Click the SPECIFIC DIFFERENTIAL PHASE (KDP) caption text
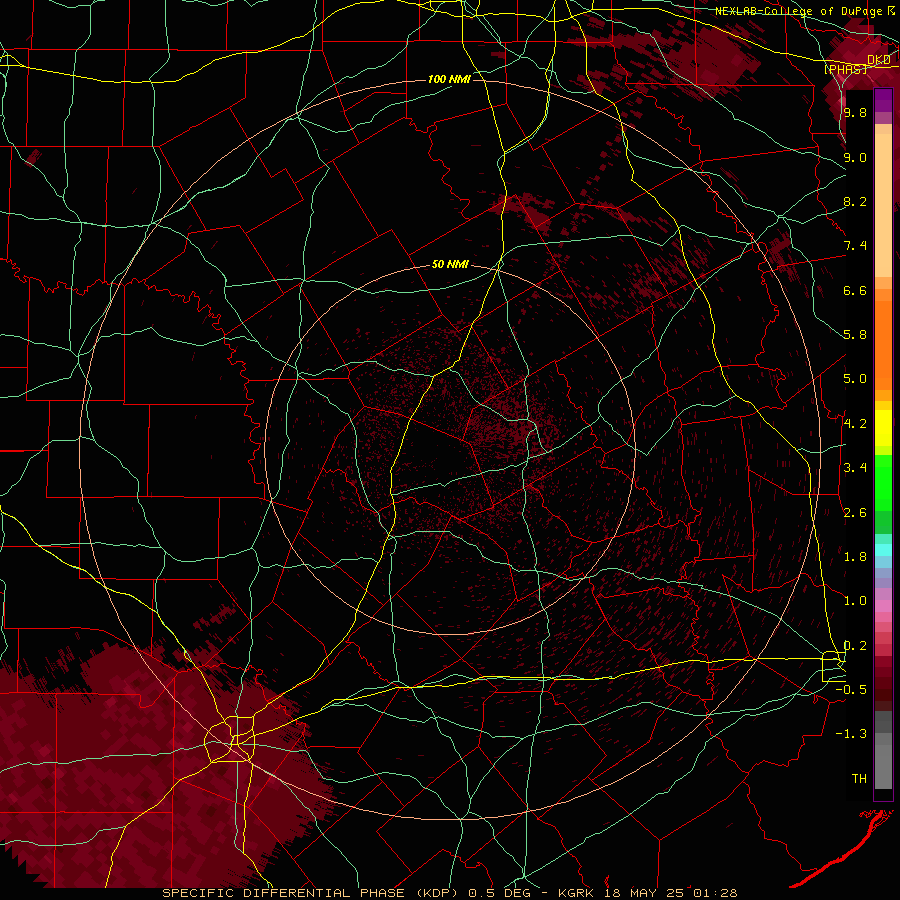The width and height of the screenshot is (900, 900). 310,893
